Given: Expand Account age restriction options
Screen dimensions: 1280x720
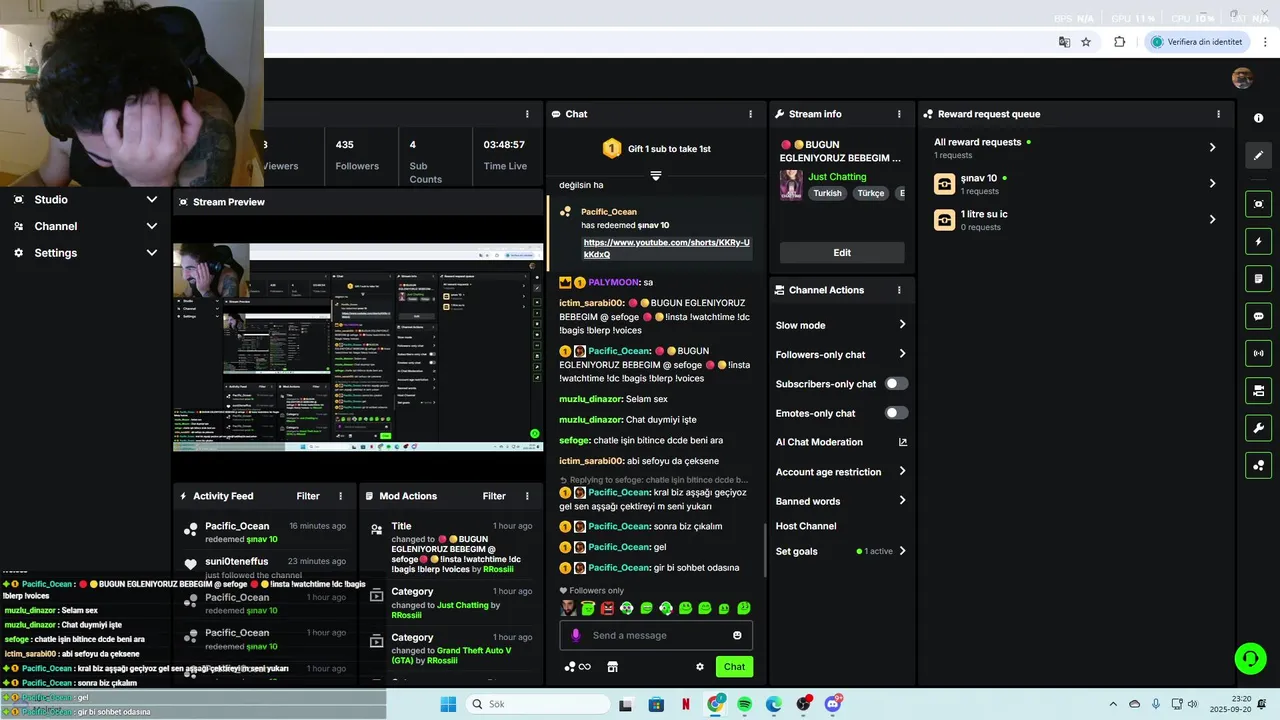Looking at the screenshot, I should [x=902, y=471].
